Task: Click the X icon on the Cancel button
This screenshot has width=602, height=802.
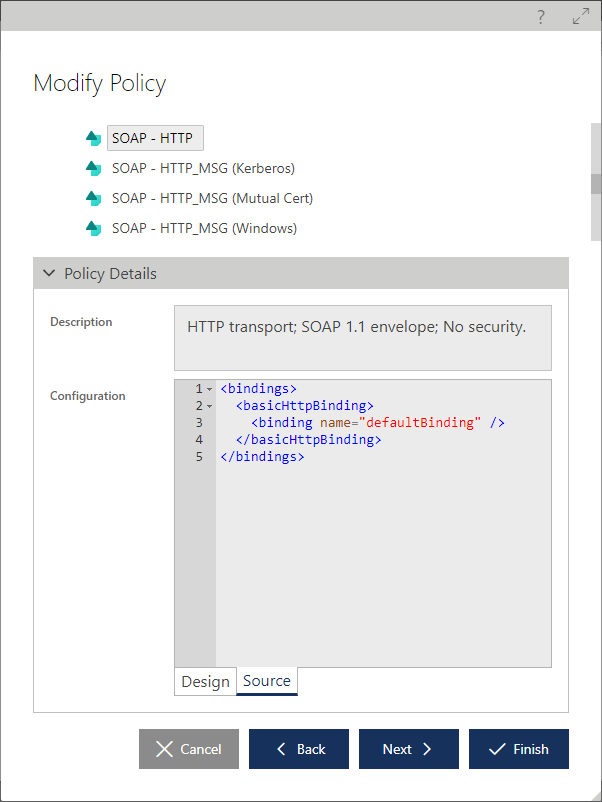Action: coord(164,749)
